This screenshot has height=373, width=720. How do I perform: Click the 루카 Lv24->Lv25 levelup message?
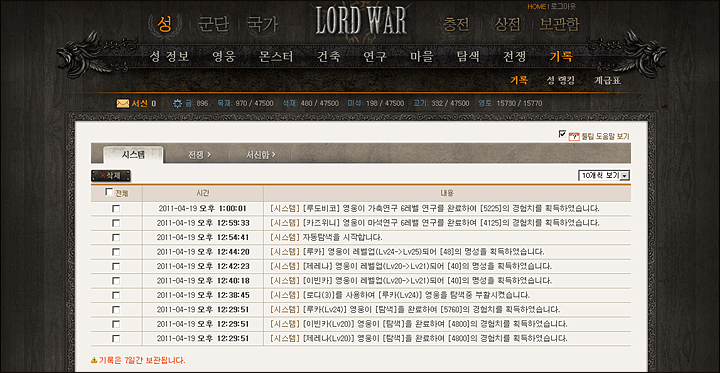coord(407,252)
